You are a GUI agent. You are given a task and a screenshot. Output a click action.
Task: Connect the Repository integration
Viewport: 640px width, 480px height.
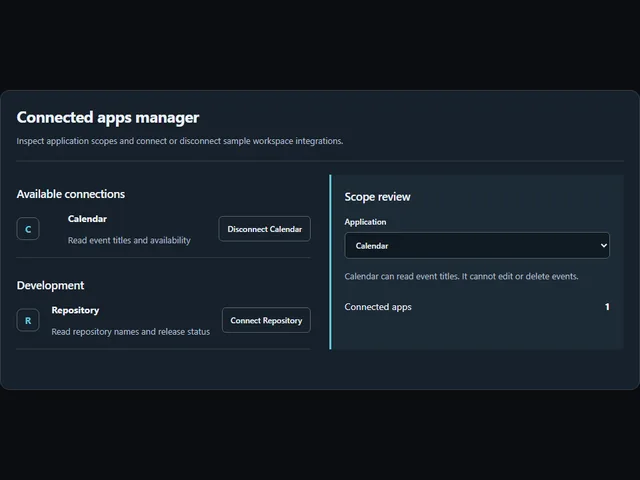[x=266, y=320]
